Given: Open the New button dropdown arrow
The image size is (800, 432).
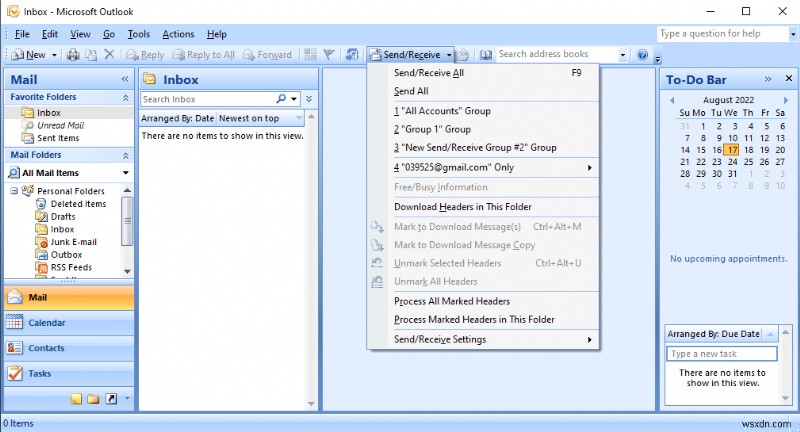Looking at the screenshot, I should click(x=54, y=55).
